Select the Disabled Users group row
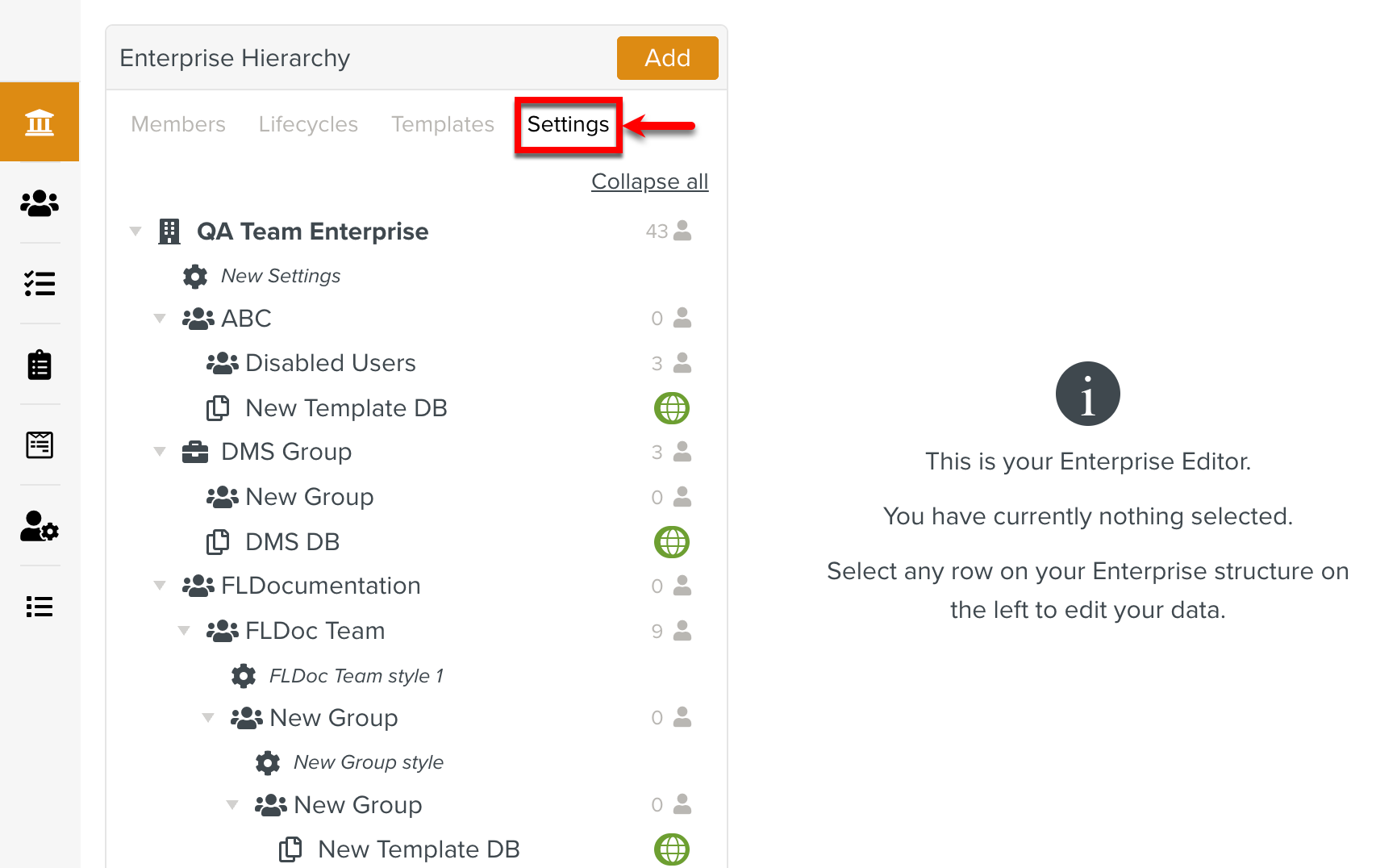This screenshot has height=868, width=1397. tap(330, 363)
